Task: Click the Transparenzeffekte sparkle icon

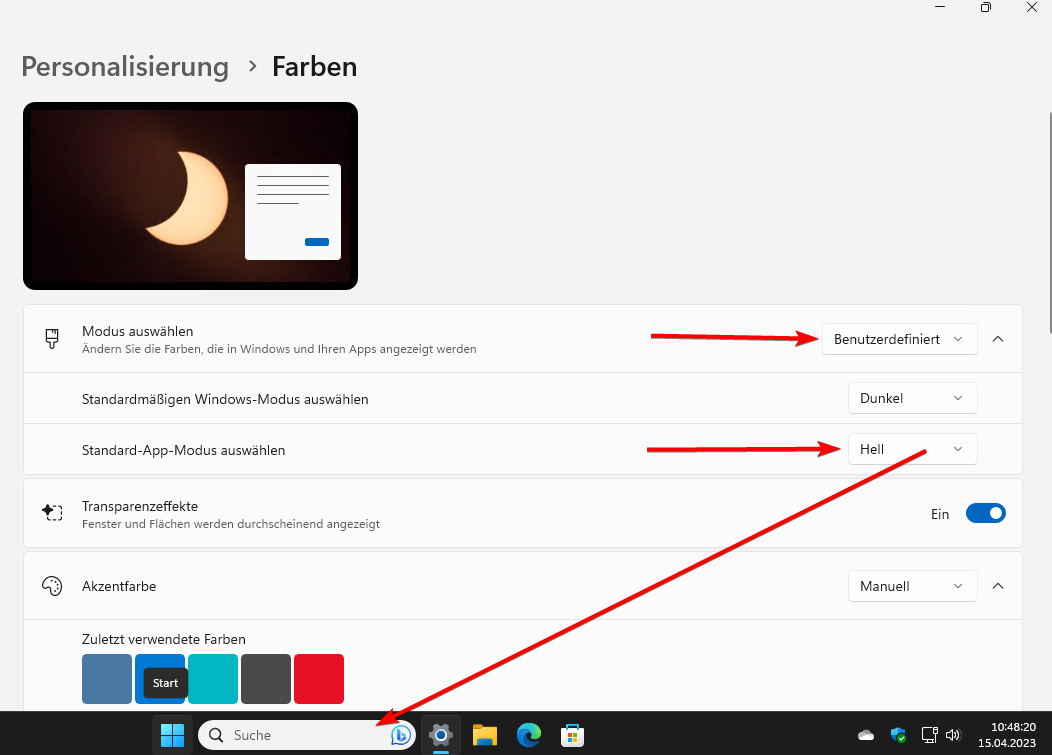Action: coord(52,513)
